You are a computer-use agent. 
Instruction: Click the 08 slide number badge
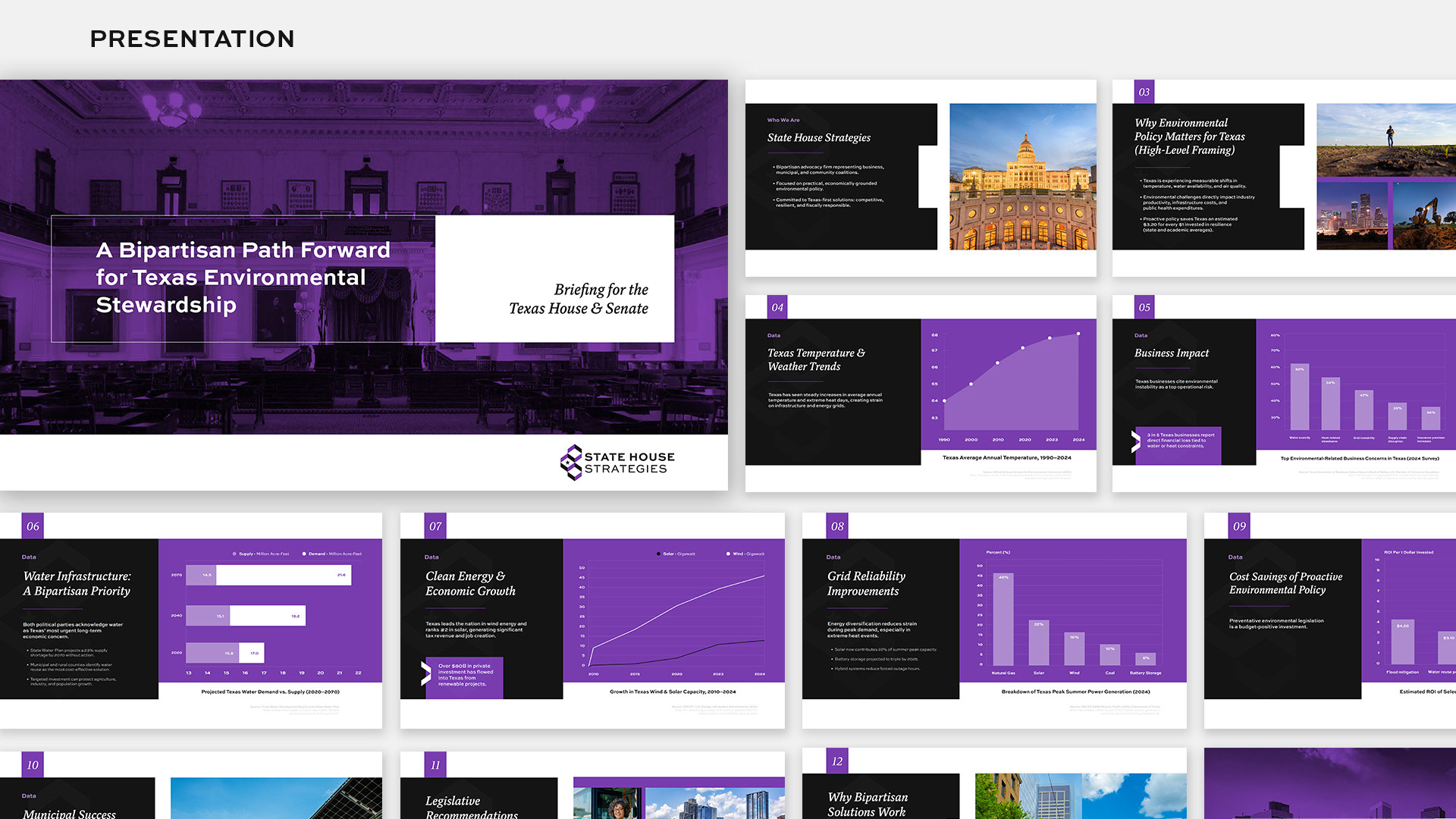(837, 526)
